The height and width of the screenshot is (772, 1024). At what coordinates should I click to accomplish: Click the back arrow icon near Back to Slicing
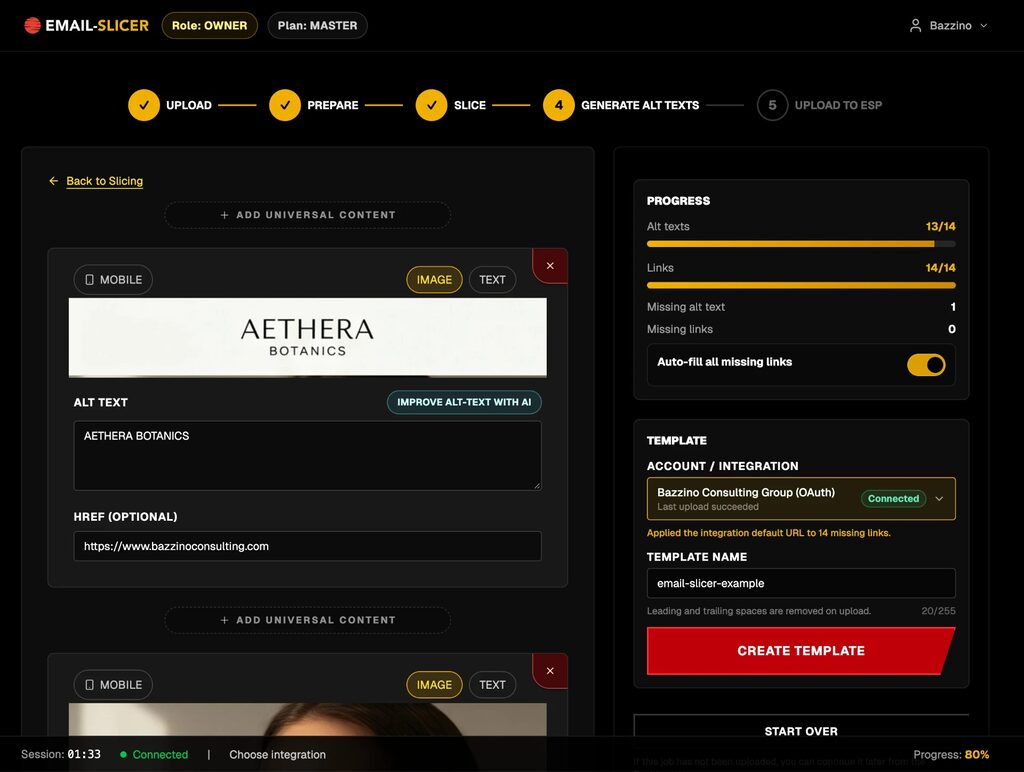pos(54,181)
